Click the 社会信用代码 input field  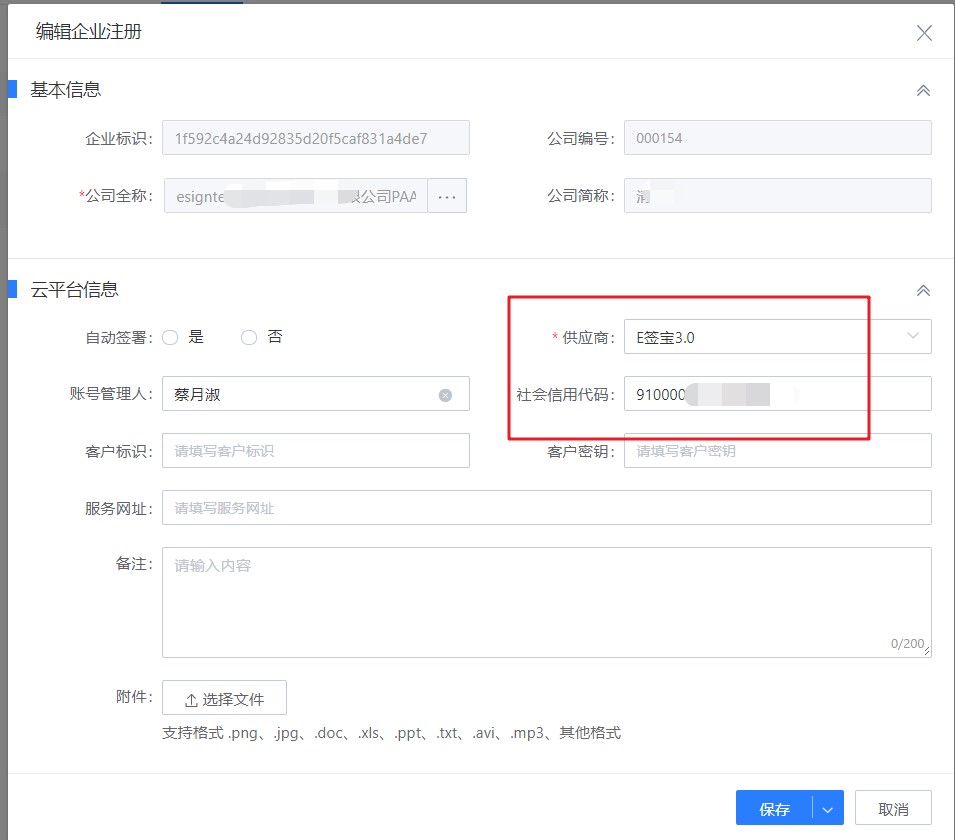point(780,393)
